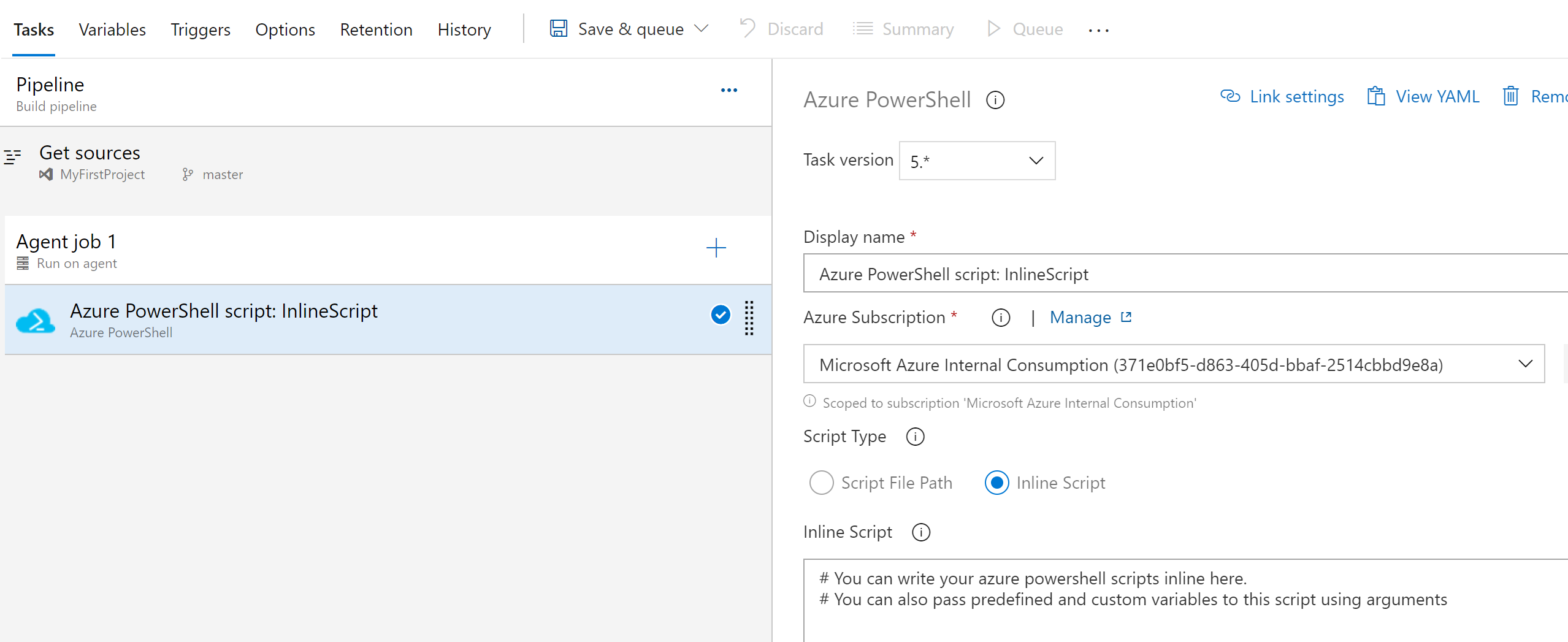Click the info icon next to Azure PowerShell title
Viewport: 1568px width, 642px height.
(995, 100)
